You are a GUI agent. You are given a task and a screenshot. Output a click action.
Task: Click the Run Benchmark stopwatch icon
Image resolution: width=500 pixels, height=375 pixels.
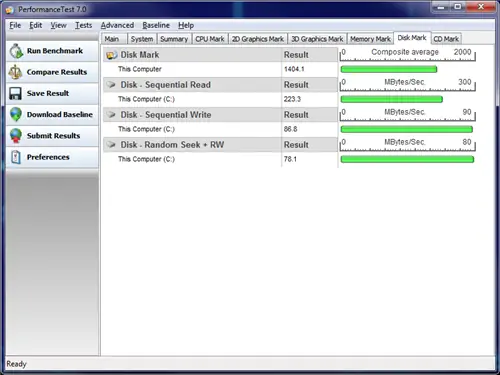coord(16,51)
